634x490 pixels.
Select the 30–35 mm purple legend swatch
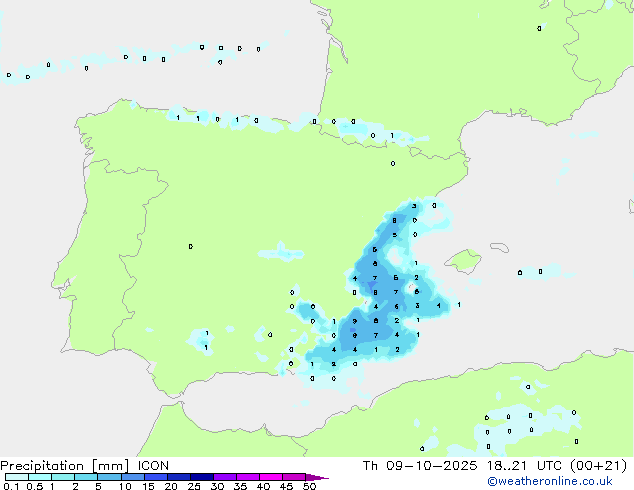click(224, 477)
